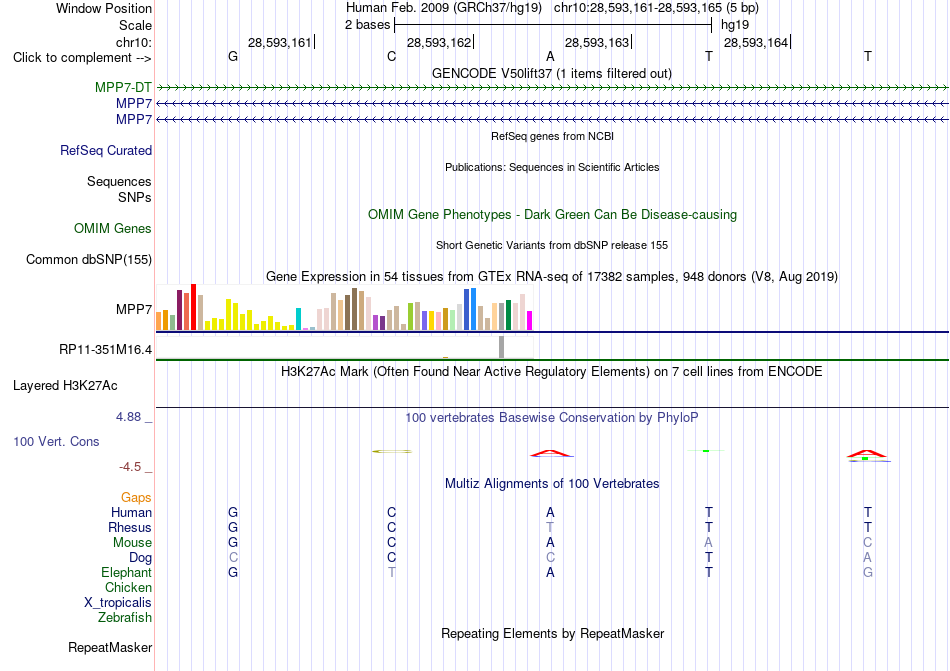Click the green MPP7-DT transcript arrow line

point(552,88)
